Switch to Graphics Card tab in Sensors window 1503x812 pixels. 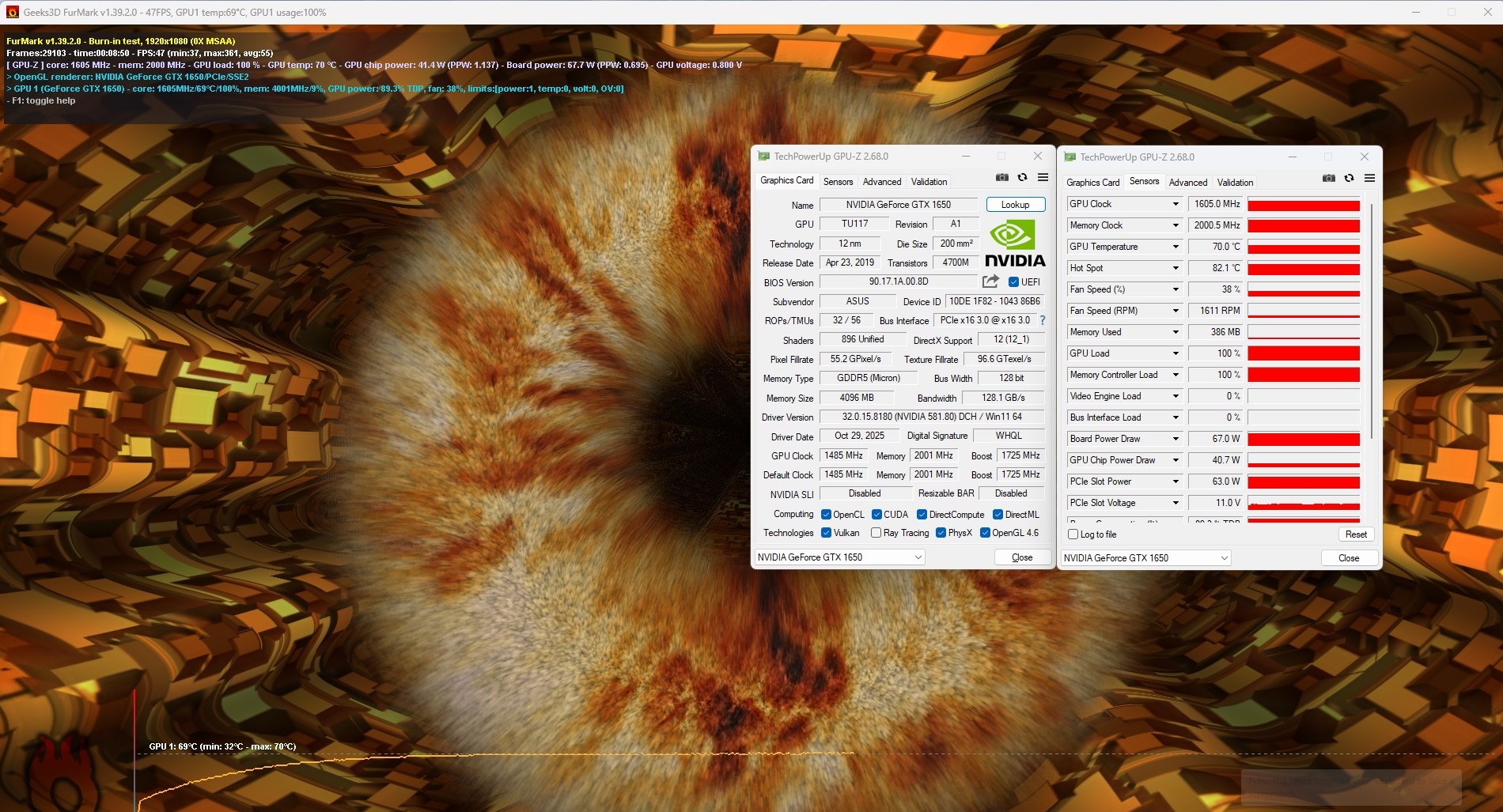click(x=1093, y=183)
